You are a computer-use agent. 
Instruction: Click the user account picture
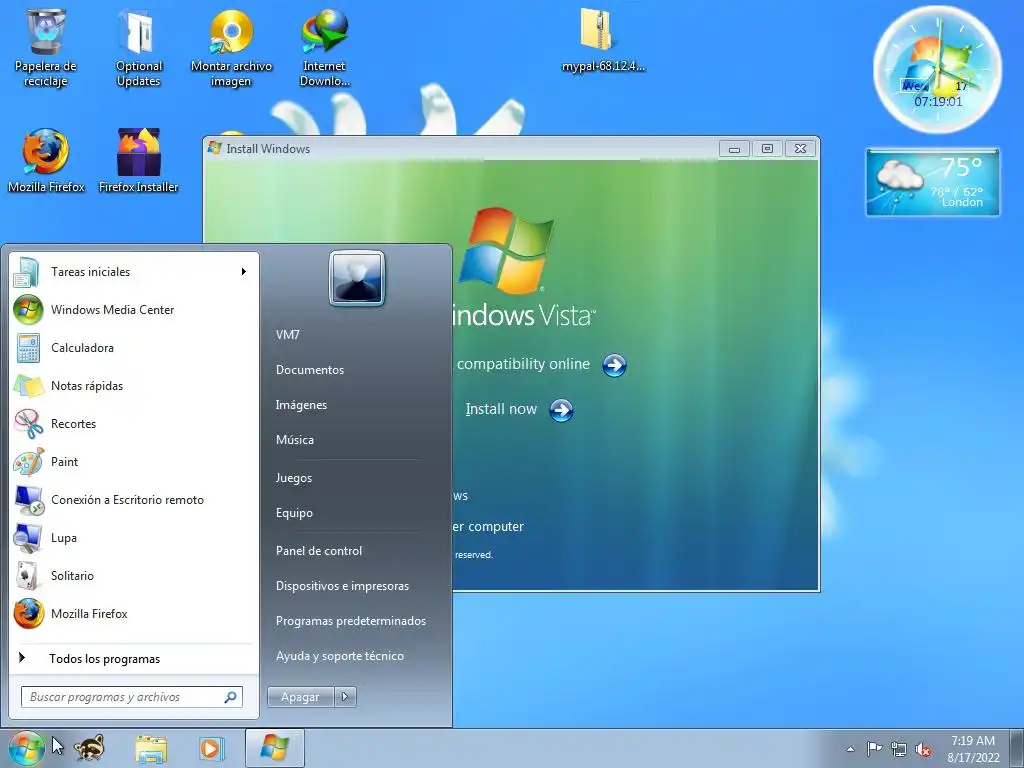pyautogui.click(x=357, y=278)
